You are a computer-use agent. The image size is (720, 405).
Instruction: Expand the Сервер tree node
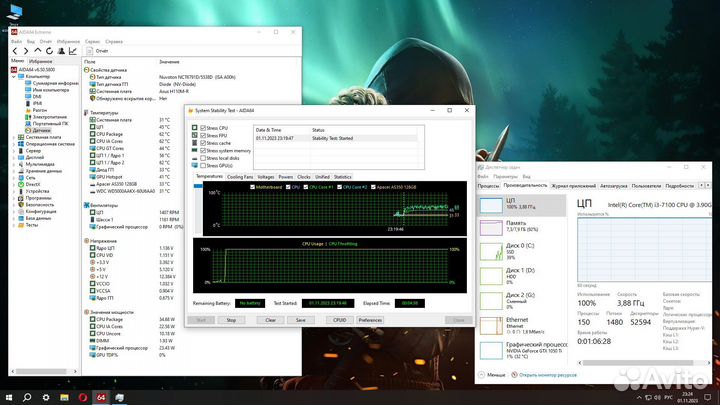pos(14,151)
